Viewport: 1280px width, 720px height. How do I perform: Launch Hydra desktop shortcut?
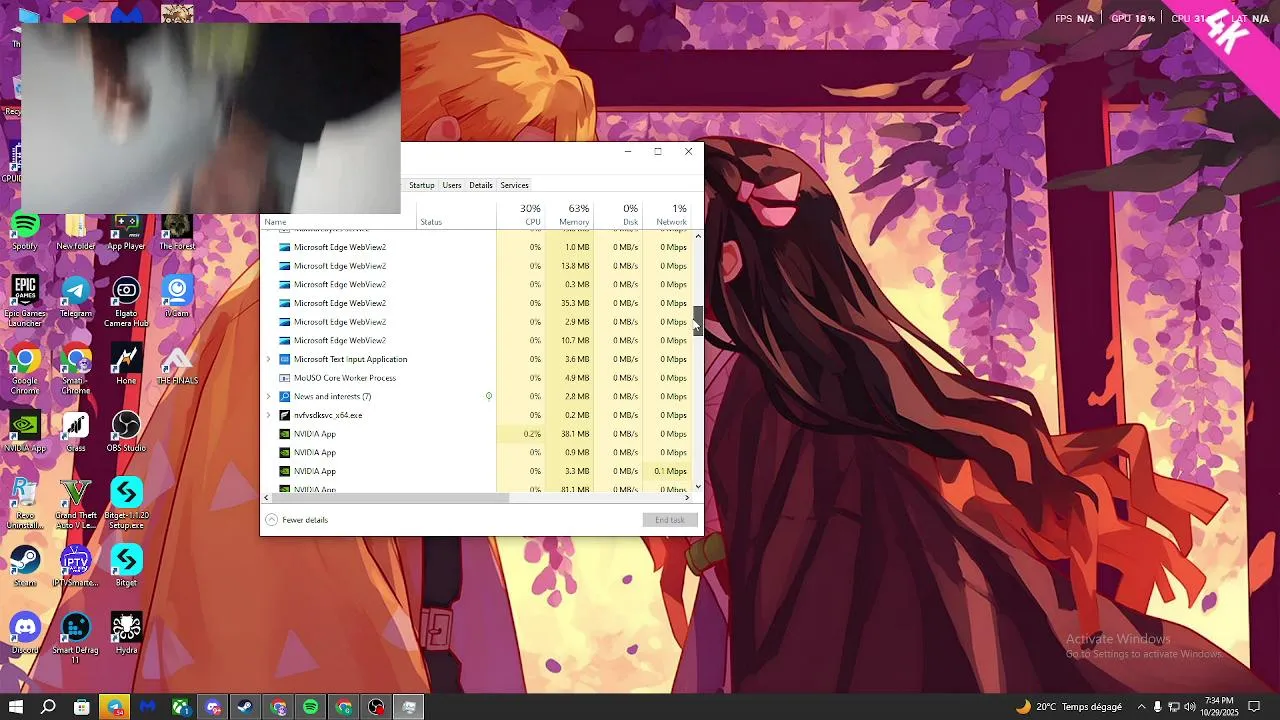[126, 633]
